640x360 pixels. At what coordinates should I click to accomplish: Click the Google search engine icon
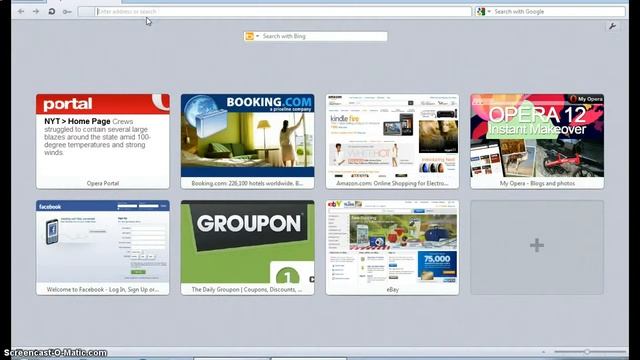point(481,11)
